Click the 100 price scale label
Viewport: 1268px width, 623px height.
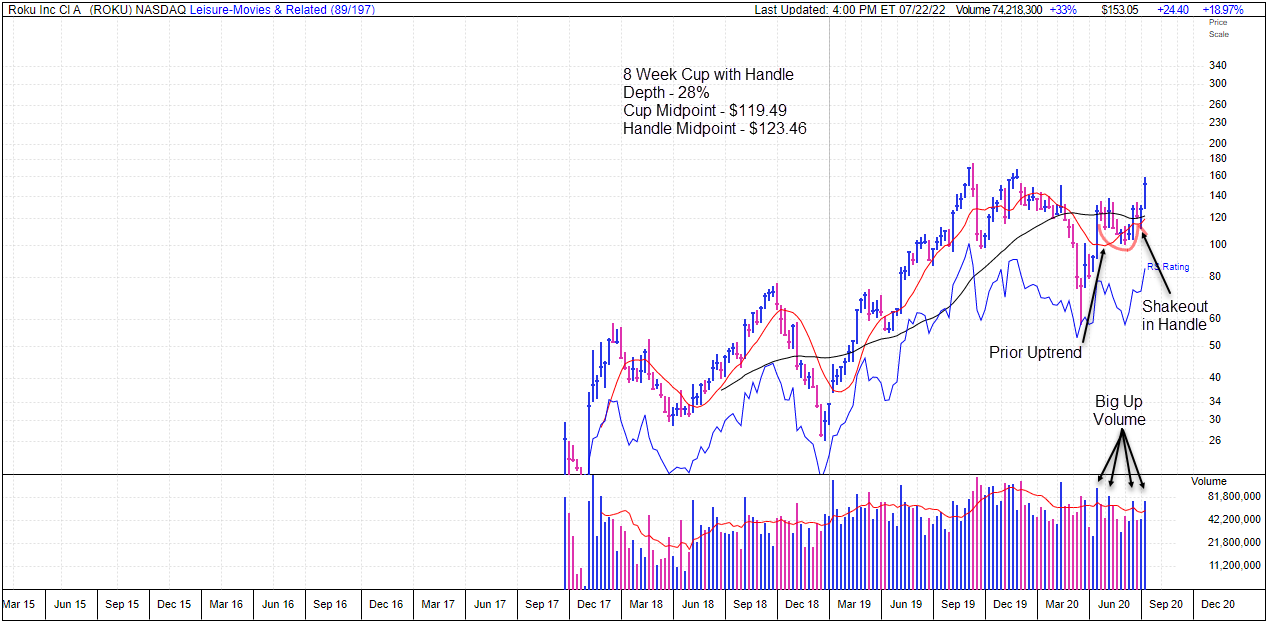click(x=1218, y=245)
